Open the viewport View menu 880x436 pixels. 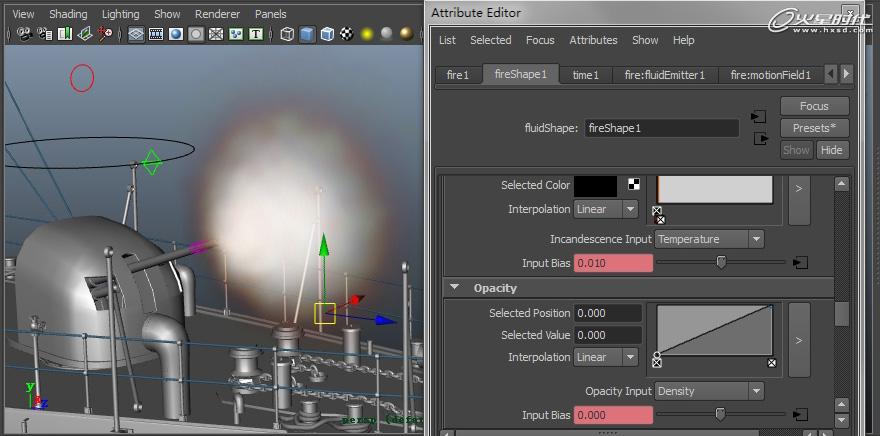23,14
